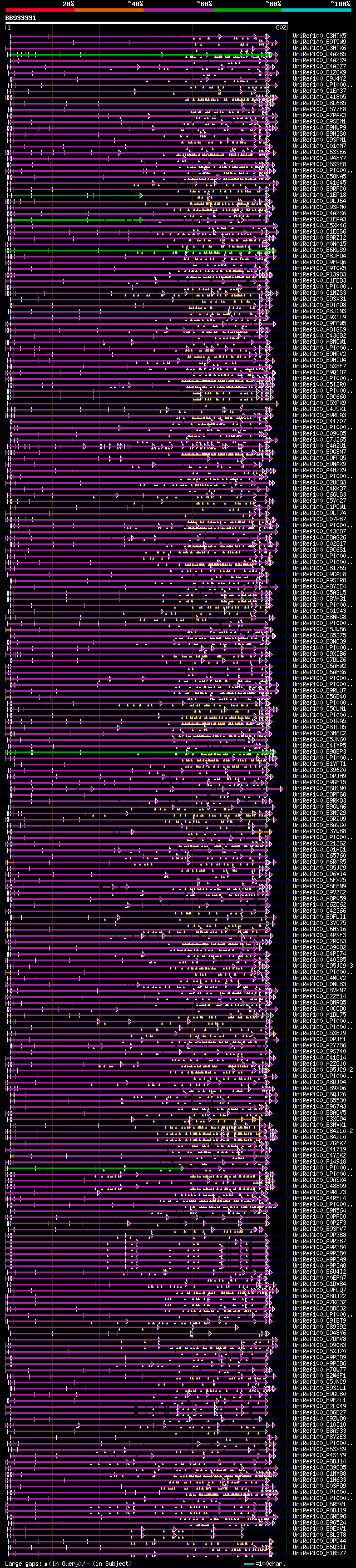Select hit label UniRef100_B9HWP9
This screenshot has width=356, height=1568.
tap(319, 127)
